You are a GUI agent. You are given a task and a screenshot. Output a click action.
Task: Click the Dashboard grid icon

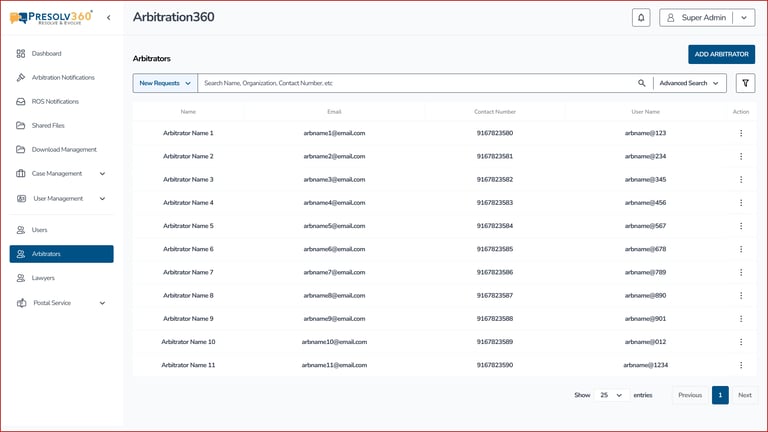21,53
